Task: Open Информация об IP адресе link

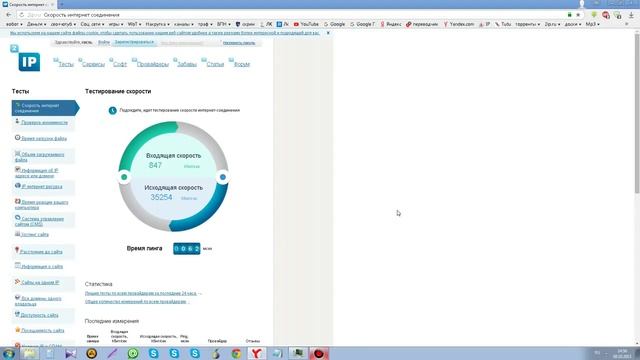Action: pos(37,173)
